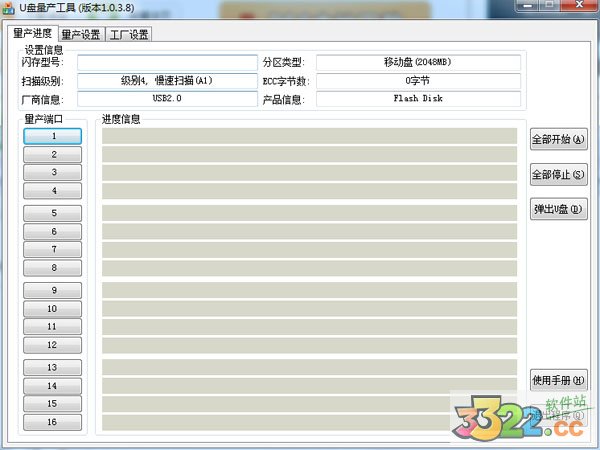The height and width of the screenshot is (450, 600).
Task: Select production port 12 button
Action: 52,345
